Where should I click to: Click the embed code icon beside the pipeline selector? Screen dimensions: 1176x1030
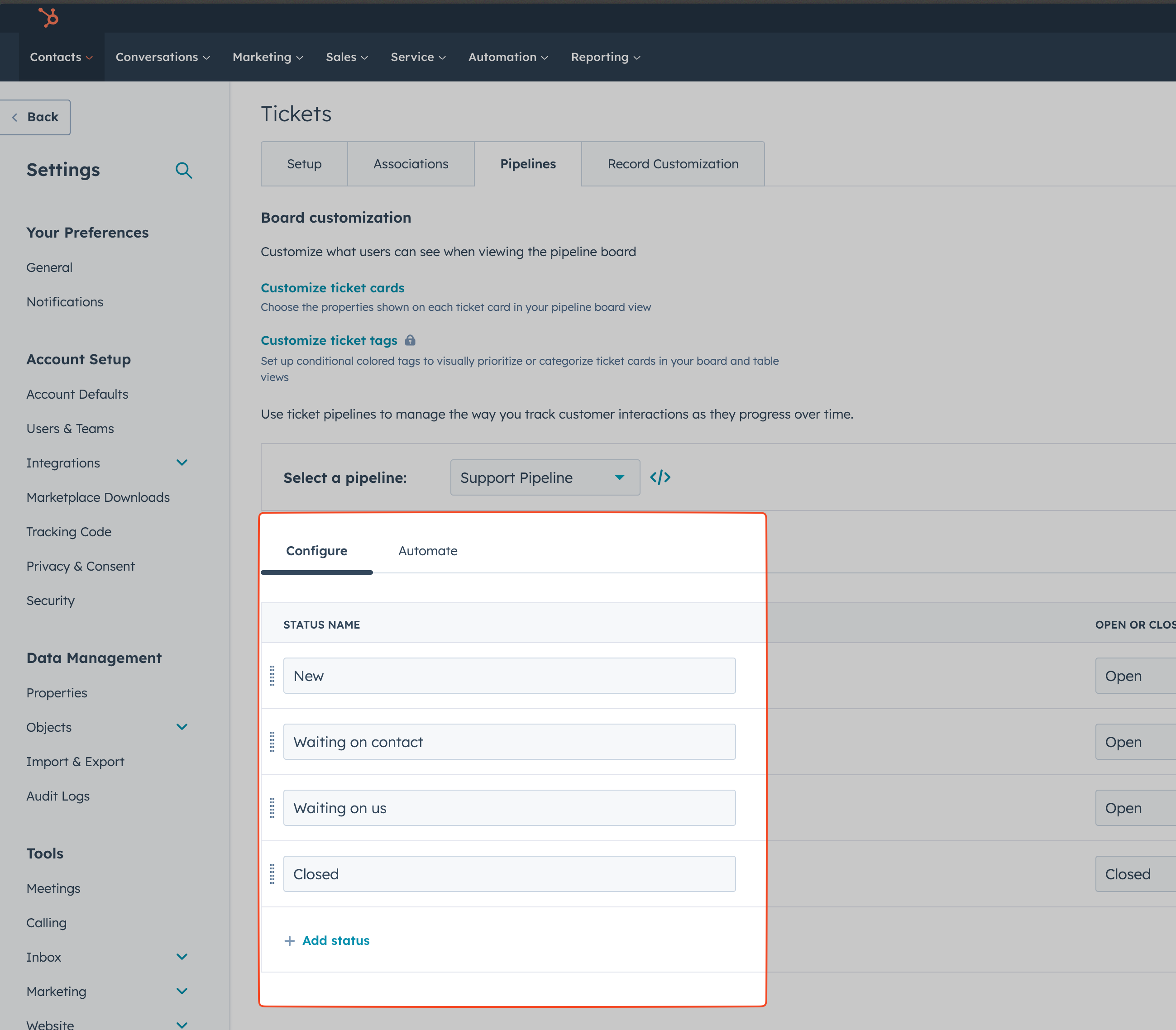tap(660, 477)
